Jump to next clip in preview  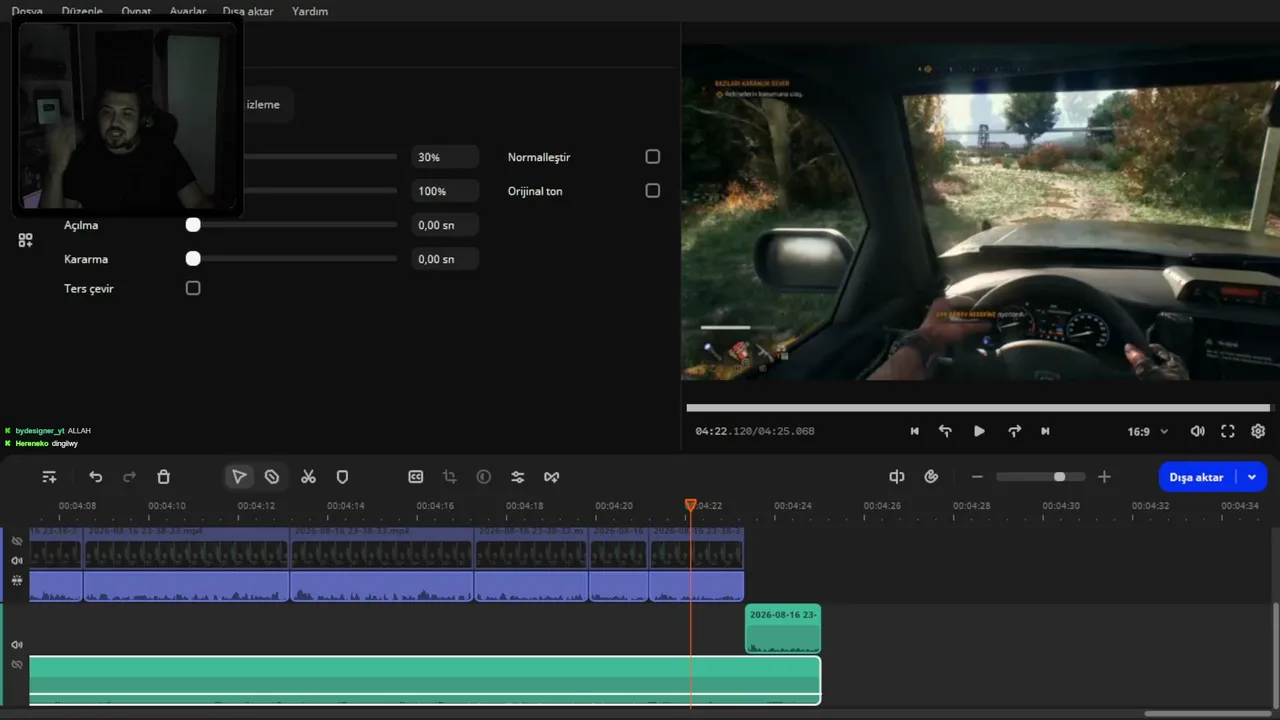[x=1045, y=431]
